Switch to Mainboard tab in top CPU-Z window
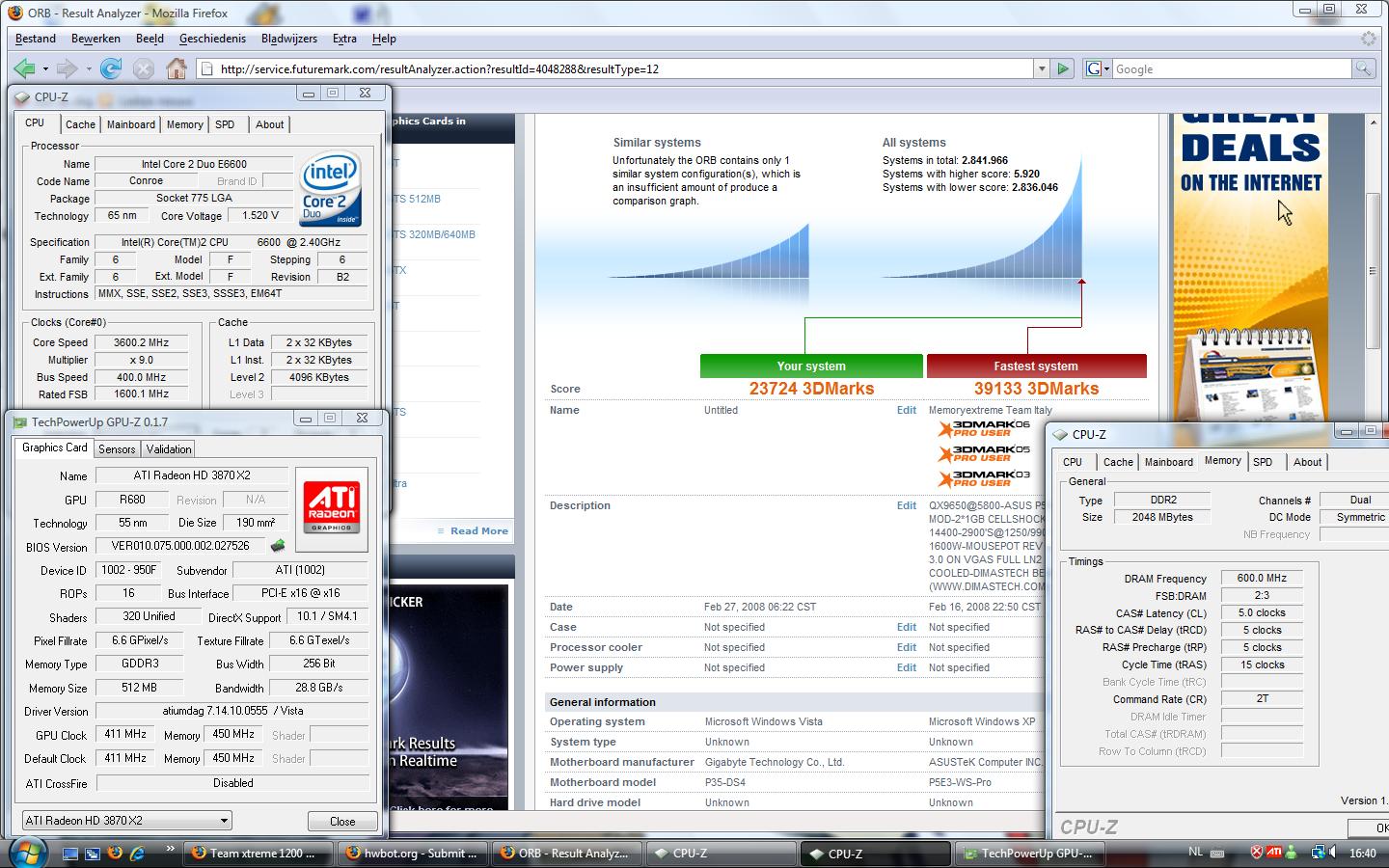1389x868 pixels. [x=130, y=124]
